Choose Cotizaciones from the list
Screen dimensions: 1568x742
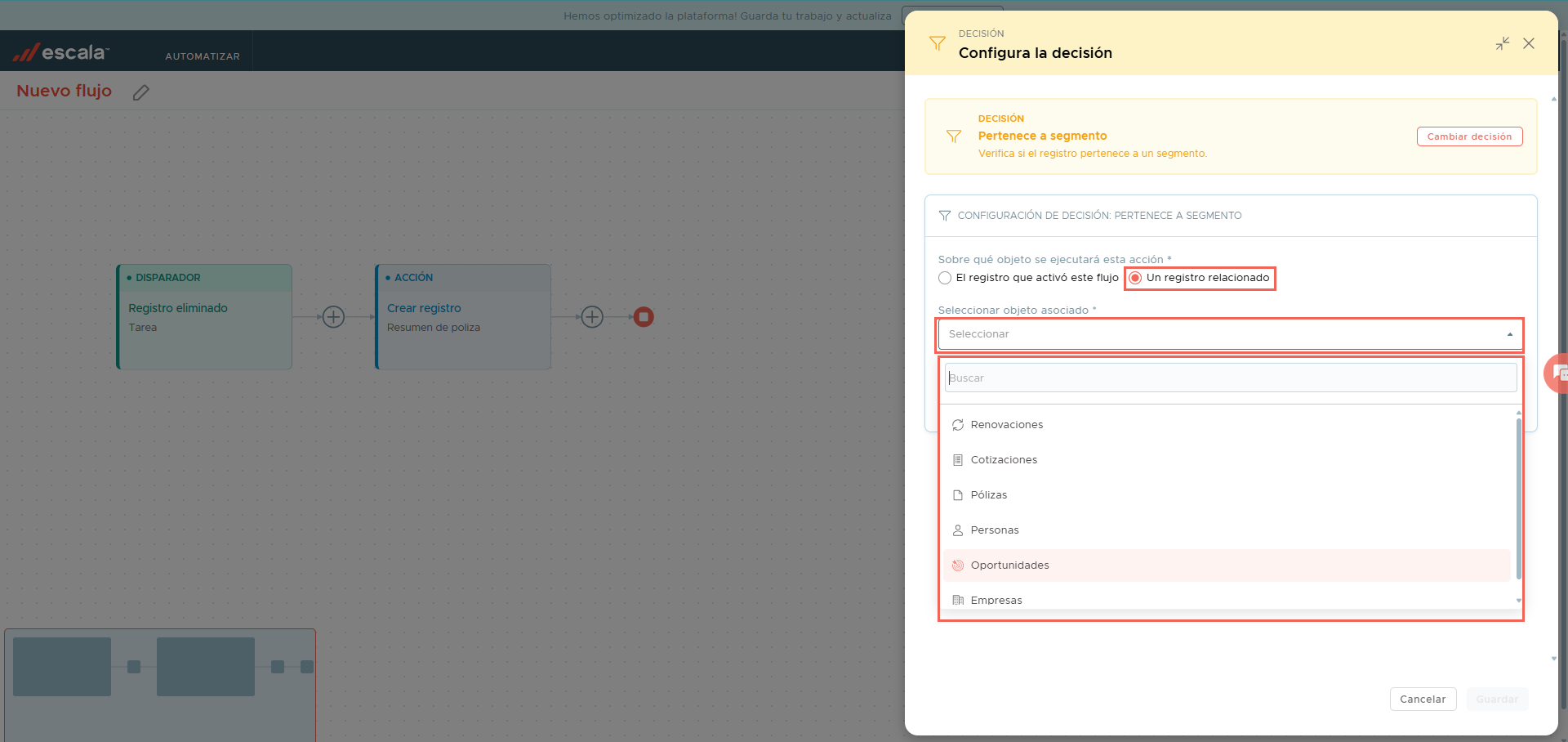(x=1227, y=460)
